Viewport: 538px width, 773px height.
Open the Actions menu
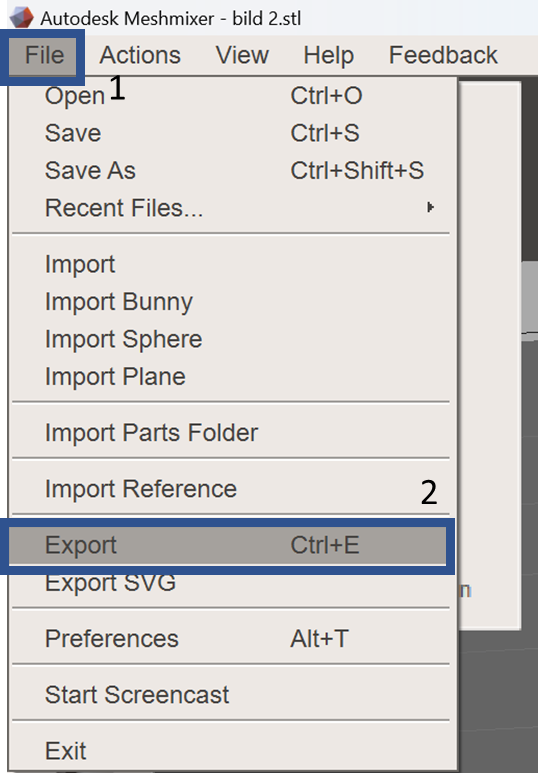tap(140, 55)
